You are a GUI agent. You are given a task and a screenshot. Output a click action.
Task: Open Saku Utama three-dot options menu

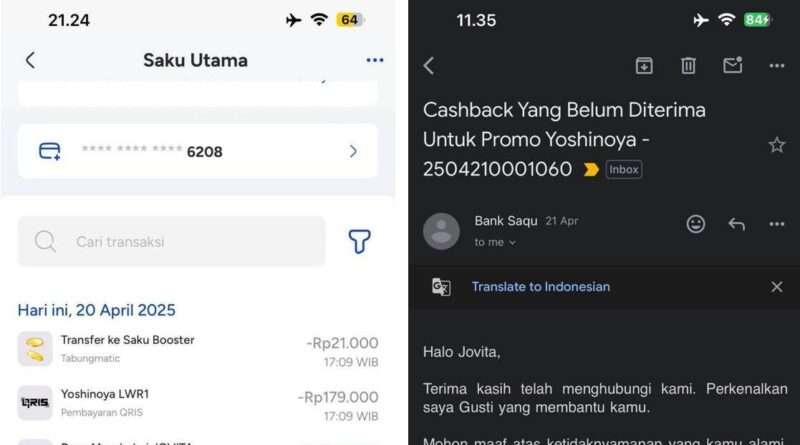pos(374,60)
